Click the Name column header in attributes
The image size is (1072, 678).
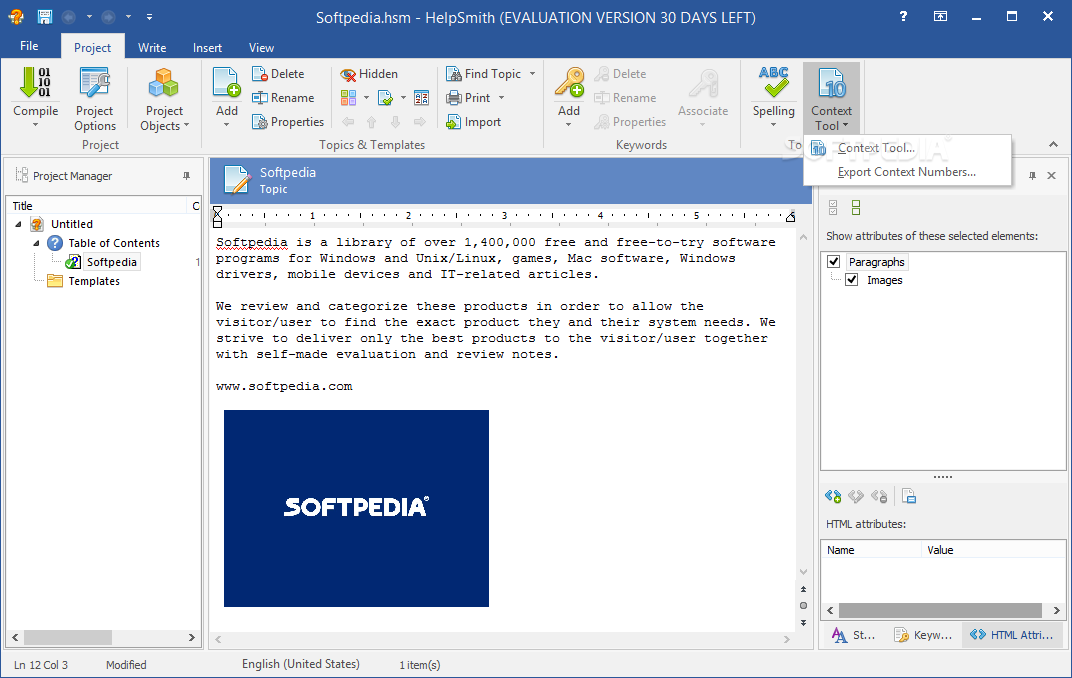click(871, 550)
